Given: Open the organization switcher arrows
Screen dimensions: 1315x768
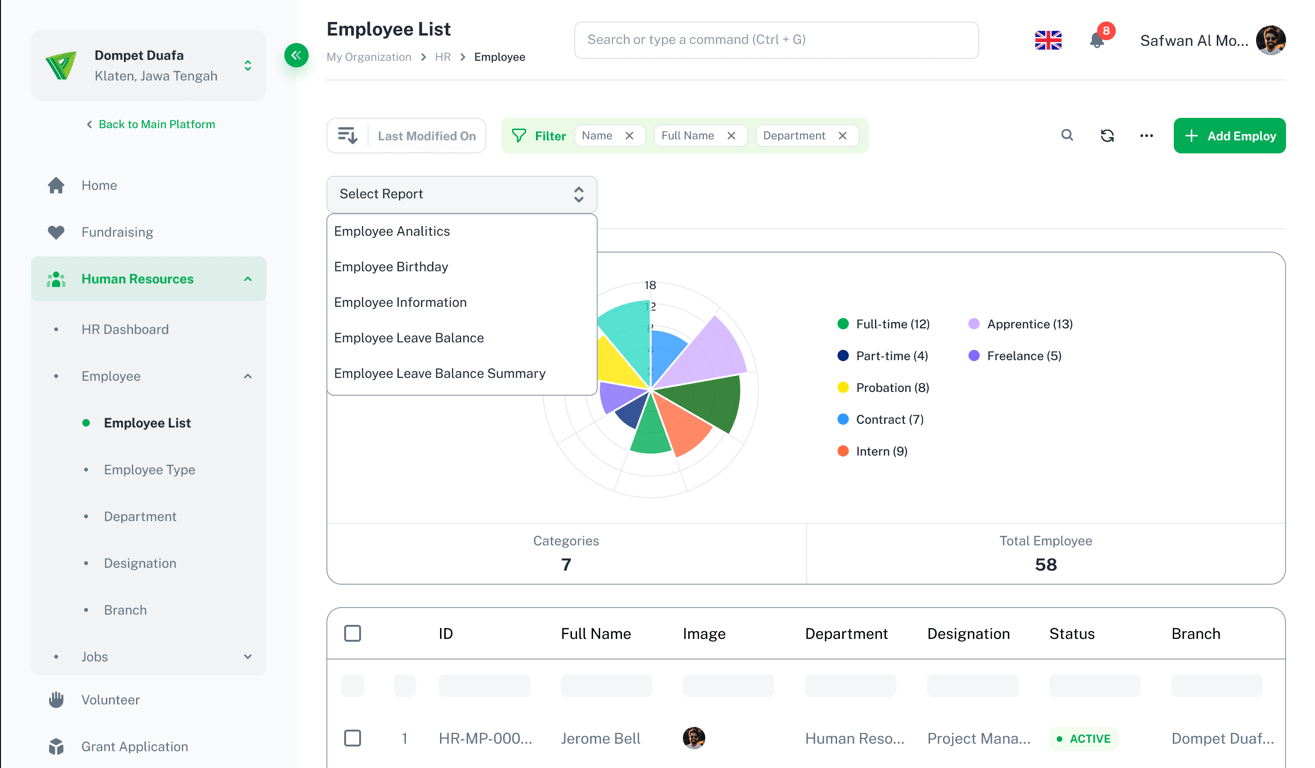Looking at the screenshot, I should point(248,66).
